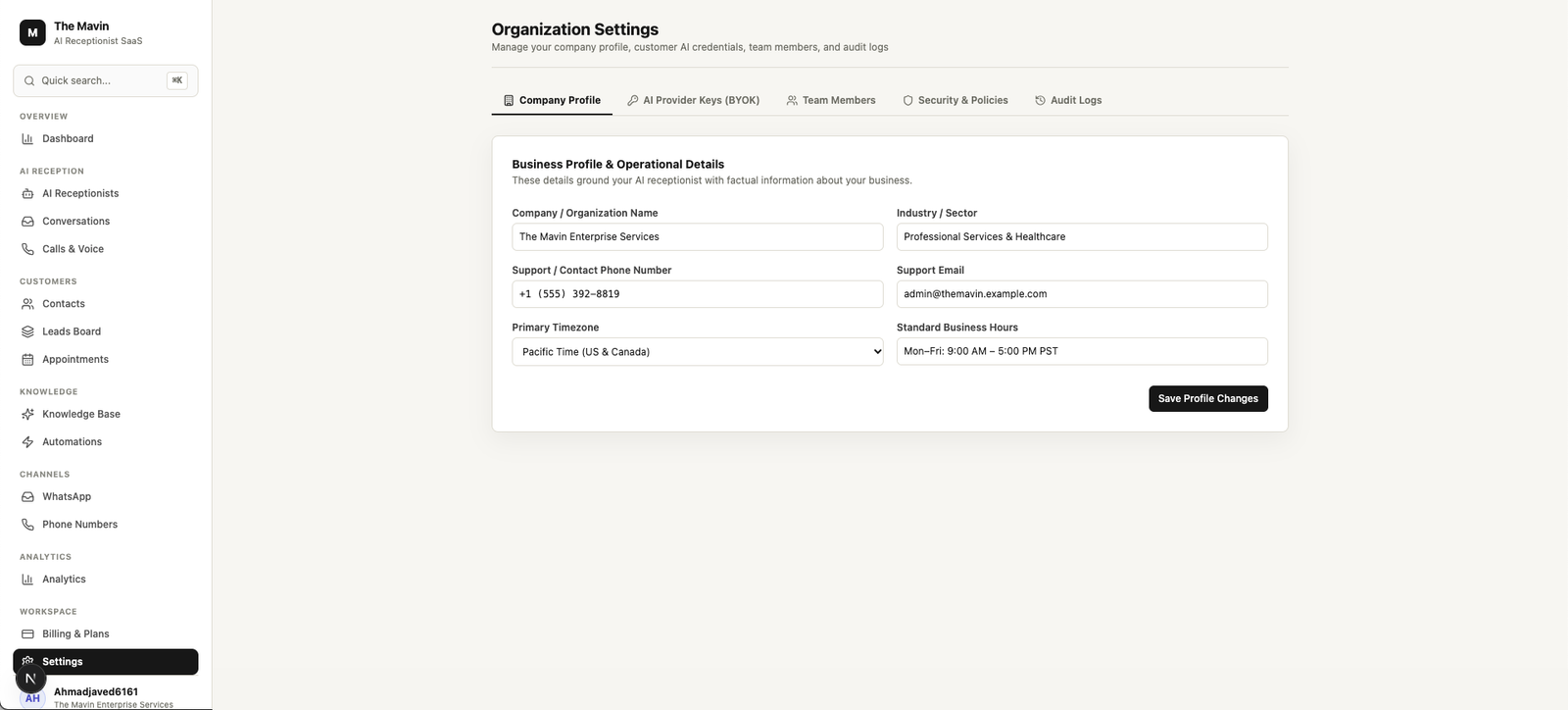
Task: Click the Conversations inbox icon
Action: [27, 222]
